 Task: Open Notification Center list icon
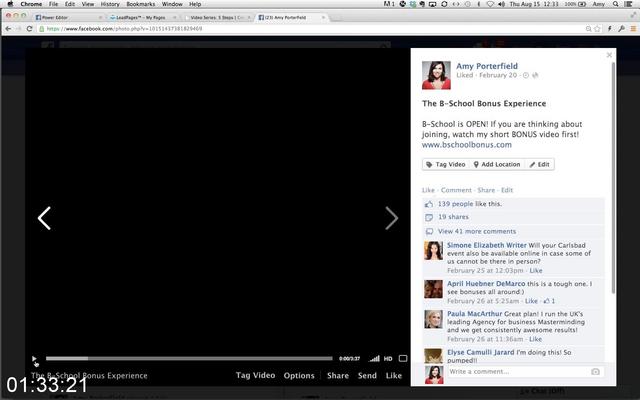(629, 4)
